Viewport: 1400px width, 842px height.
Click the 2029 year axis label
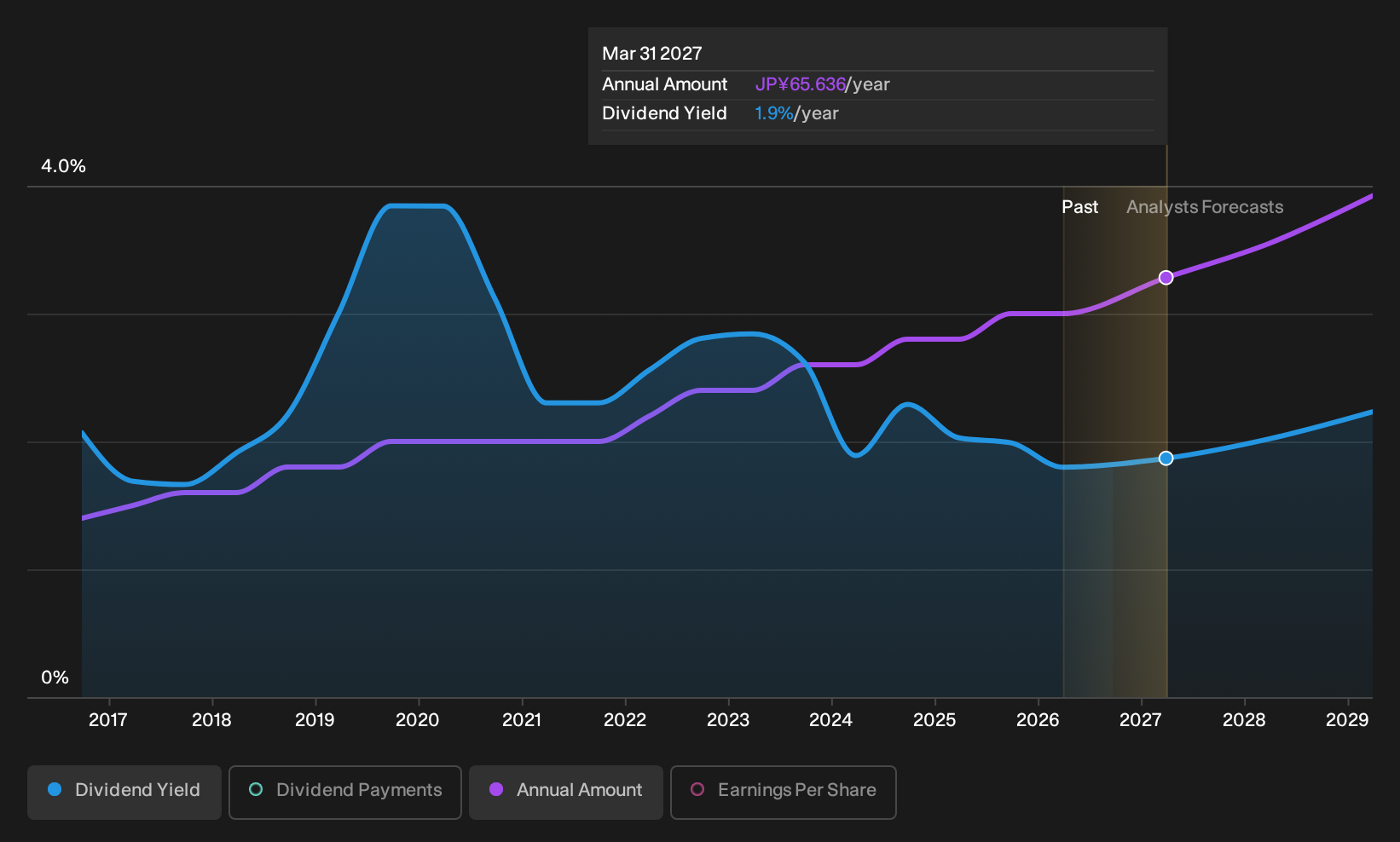1347,720
